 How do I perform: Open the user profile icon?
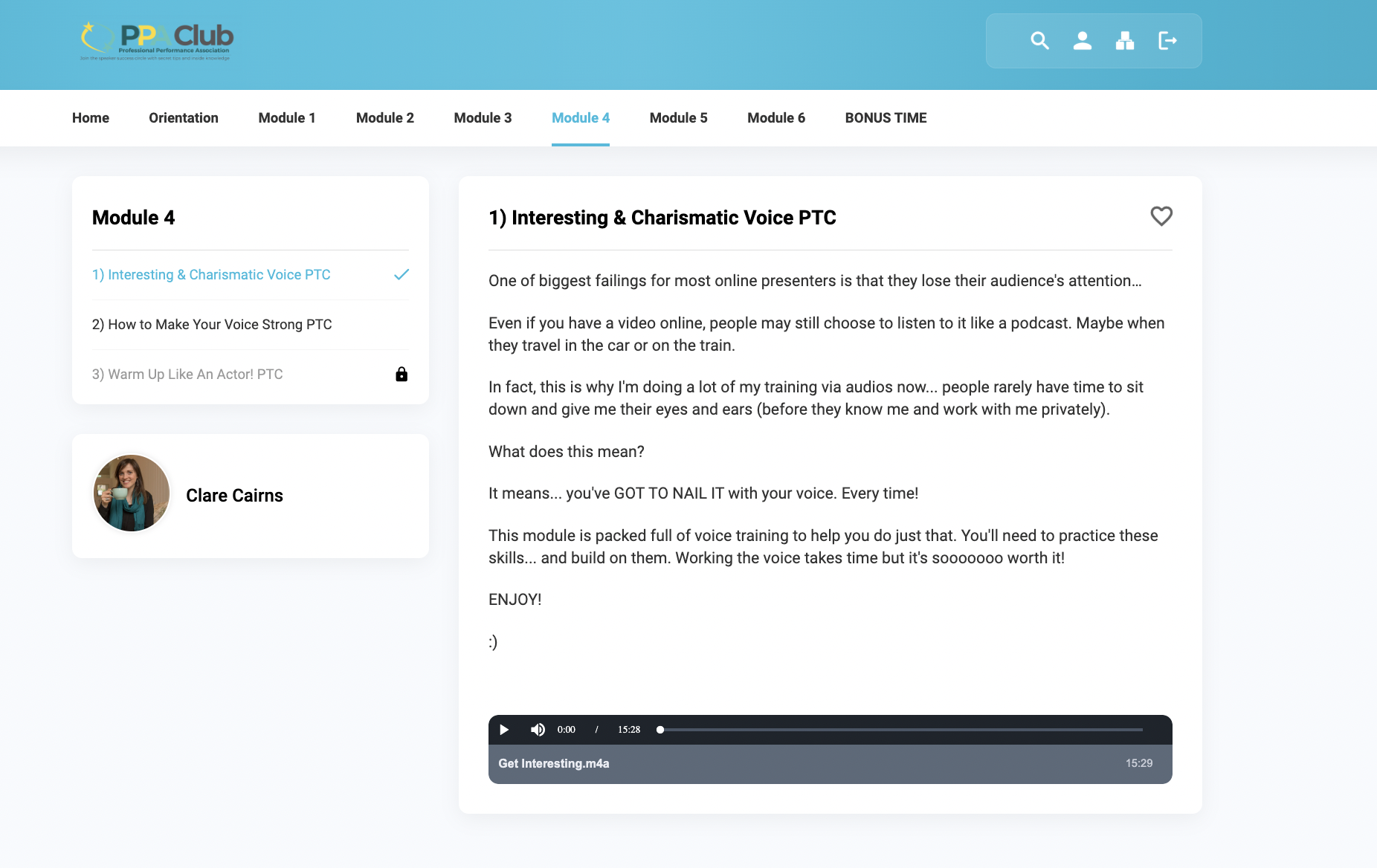point(1083,41)
